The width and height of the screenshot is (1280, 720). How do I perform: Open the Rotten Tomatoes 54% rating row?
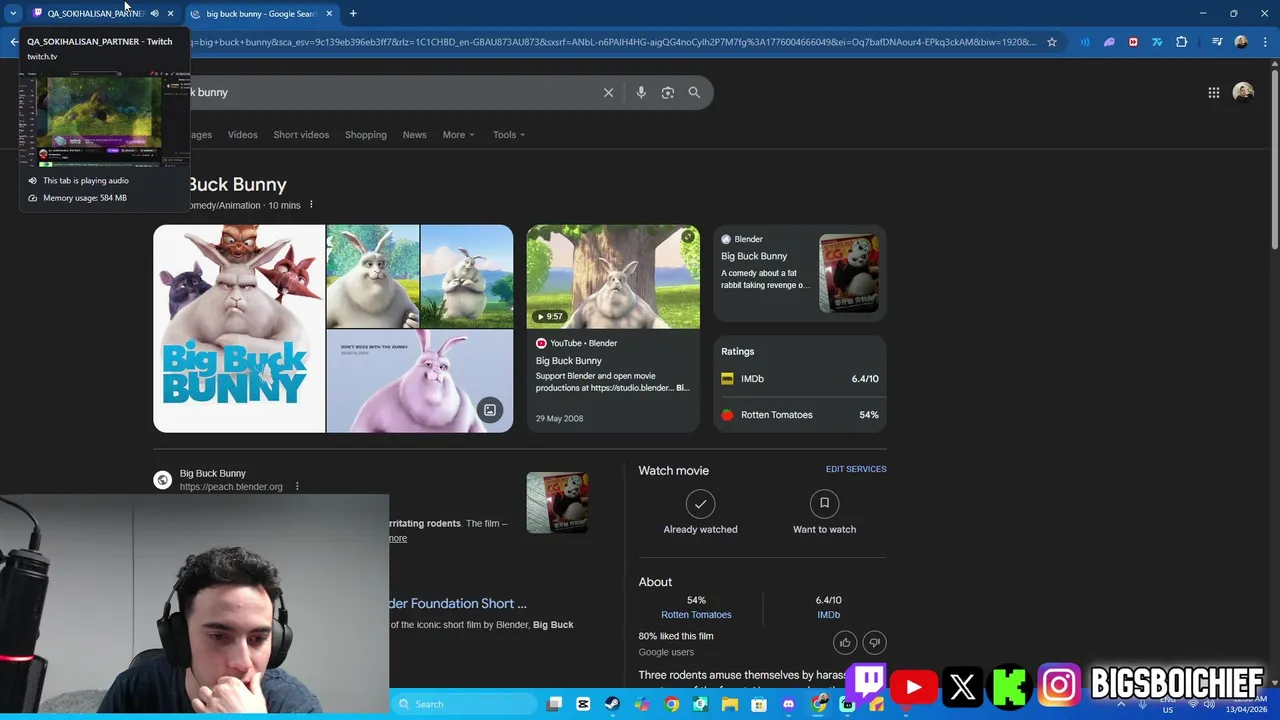pos(800,415)
